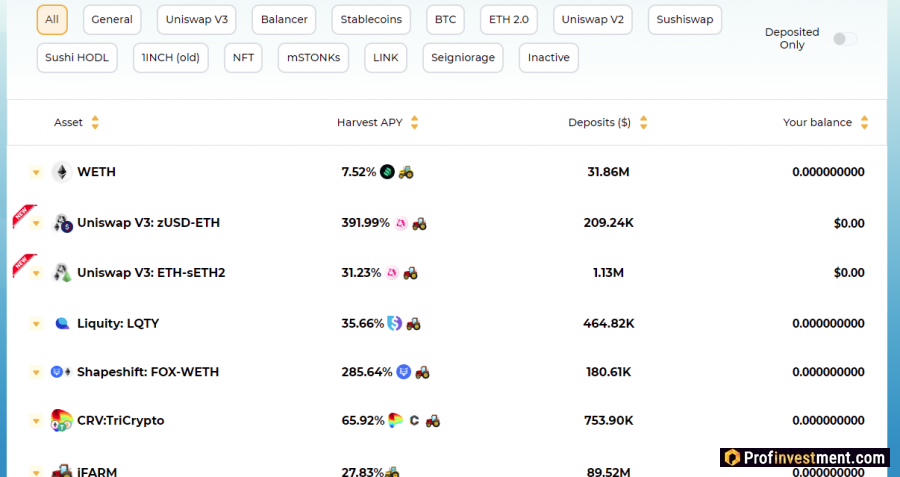
Task: Click the tractor icon beside 285.64% APY
Action: (422, 372)
